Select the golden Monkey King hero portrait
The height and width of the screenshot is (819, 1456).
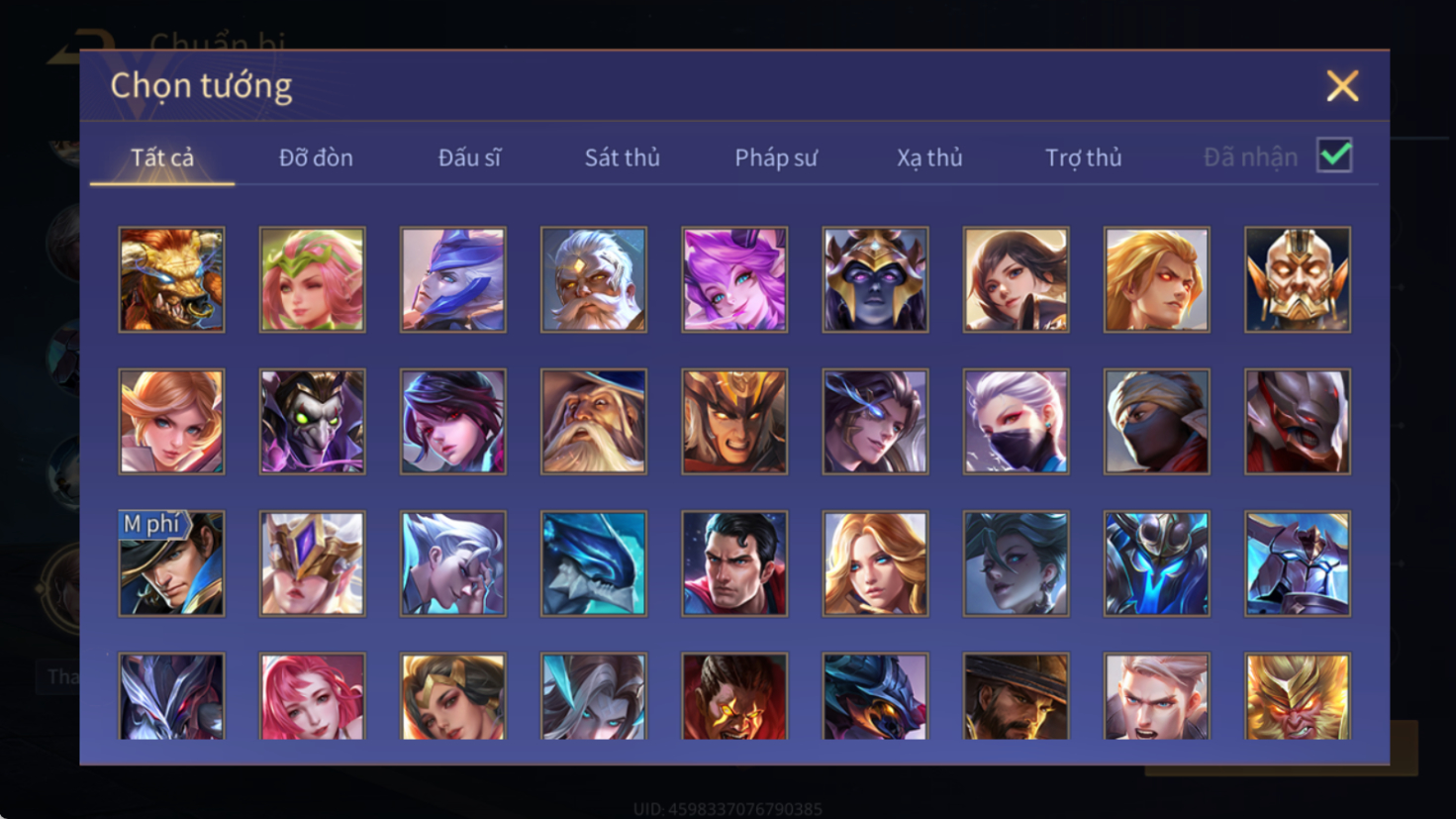[x=1298, y=696]
